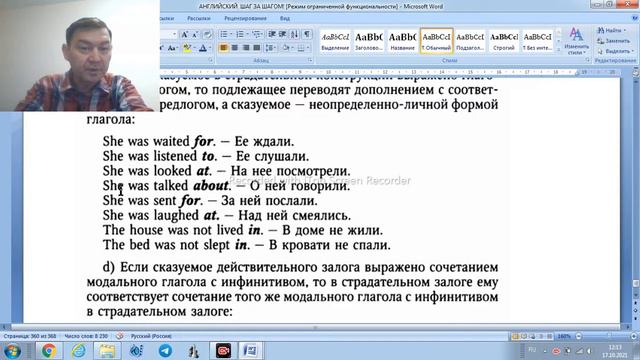Viewport: 640px width, 360px height.
Task: Click zoom out minus button
Action: pos(578,336)
